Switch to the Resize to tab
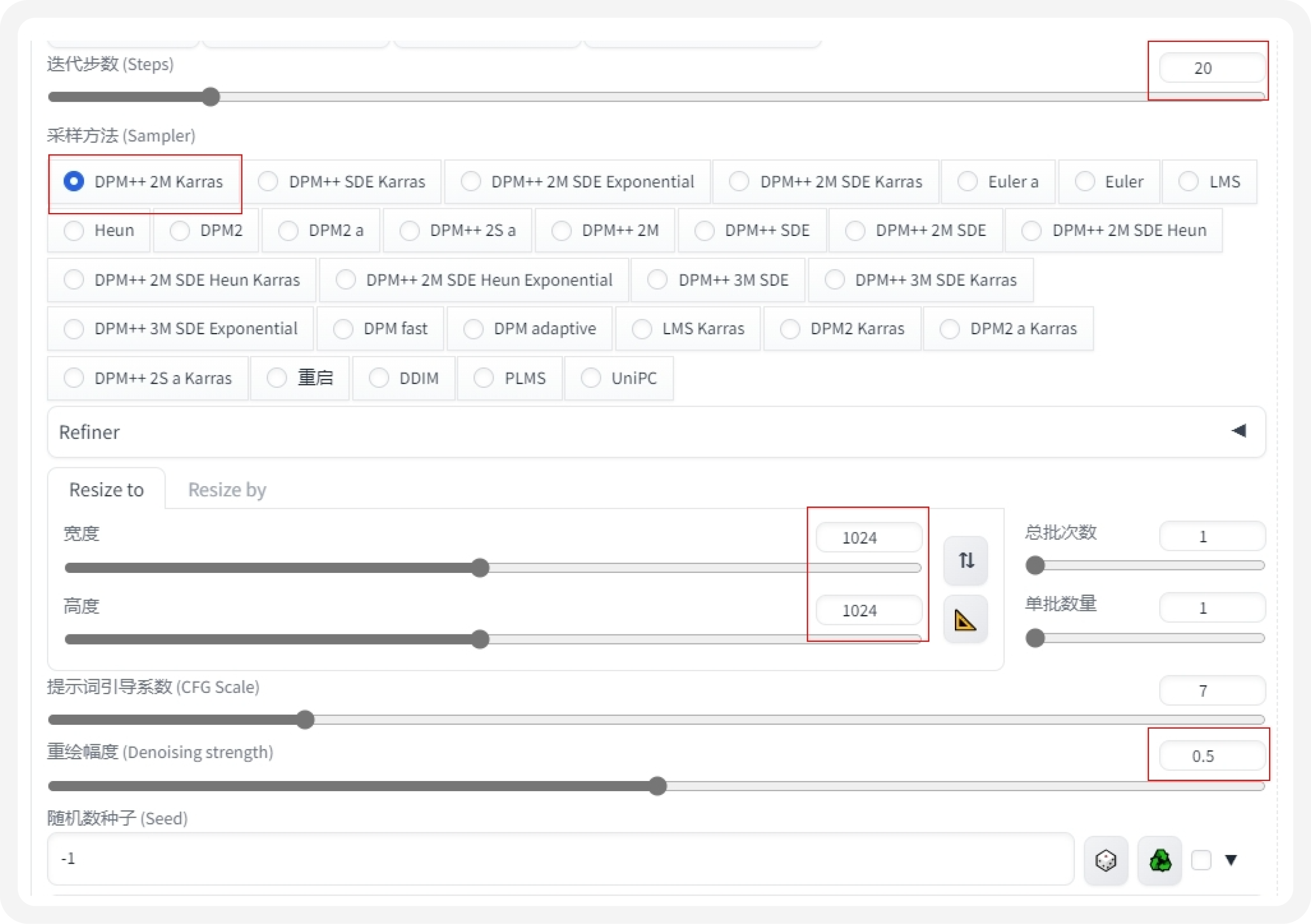 [x=106, y=490]
